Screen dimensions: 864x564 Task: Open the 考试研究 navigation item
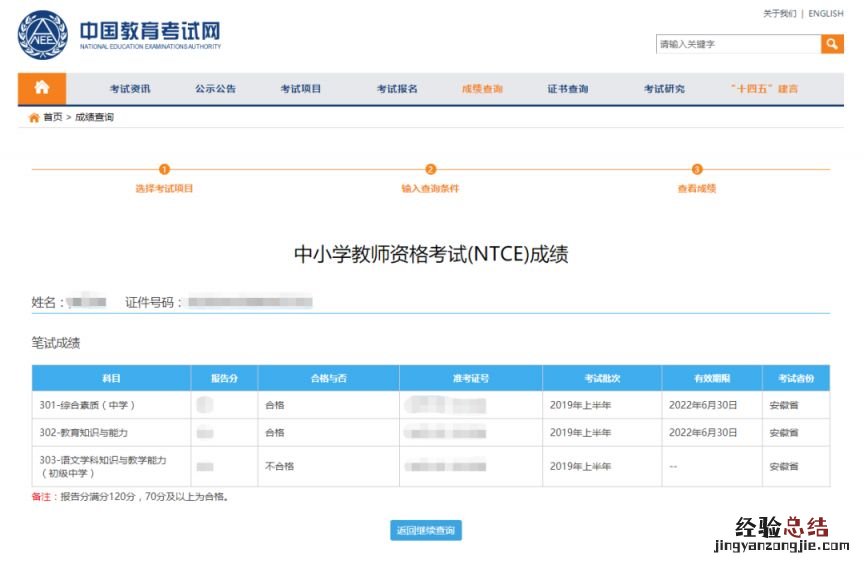(664, 89)
